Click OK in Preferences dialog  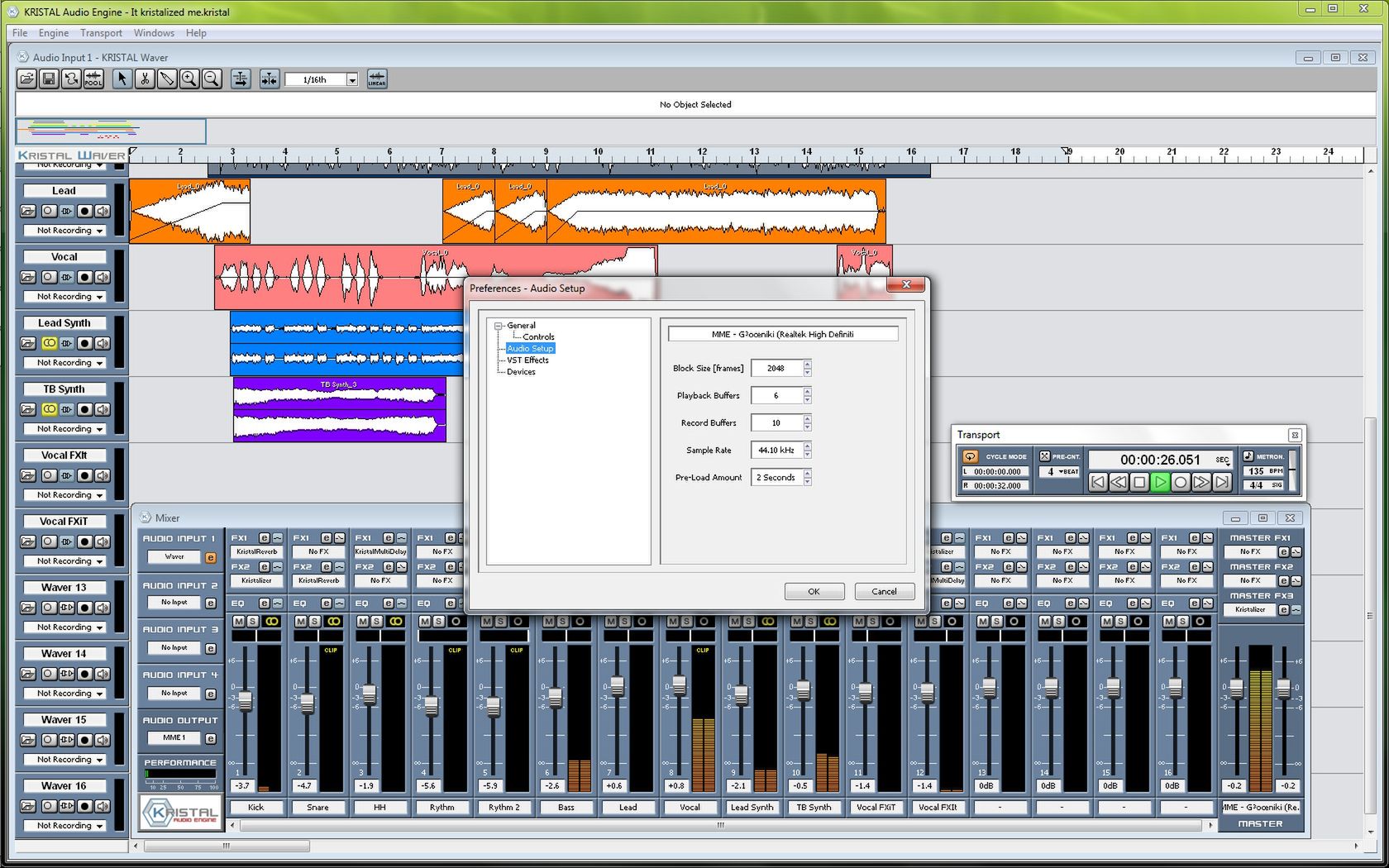tap(814, 591)
